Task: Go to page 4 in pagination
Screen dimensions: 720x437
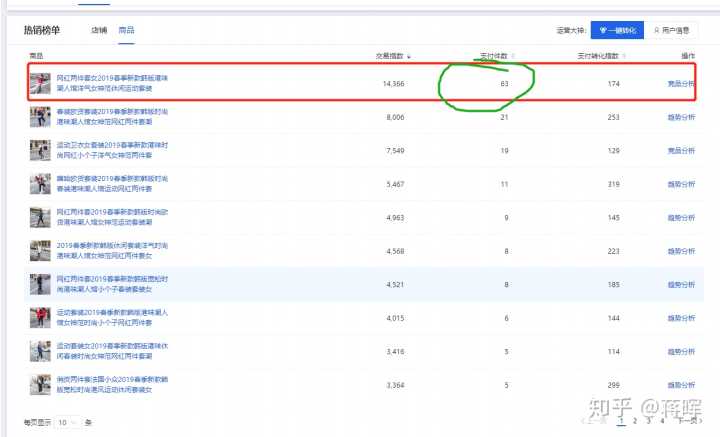Action: 662,423
